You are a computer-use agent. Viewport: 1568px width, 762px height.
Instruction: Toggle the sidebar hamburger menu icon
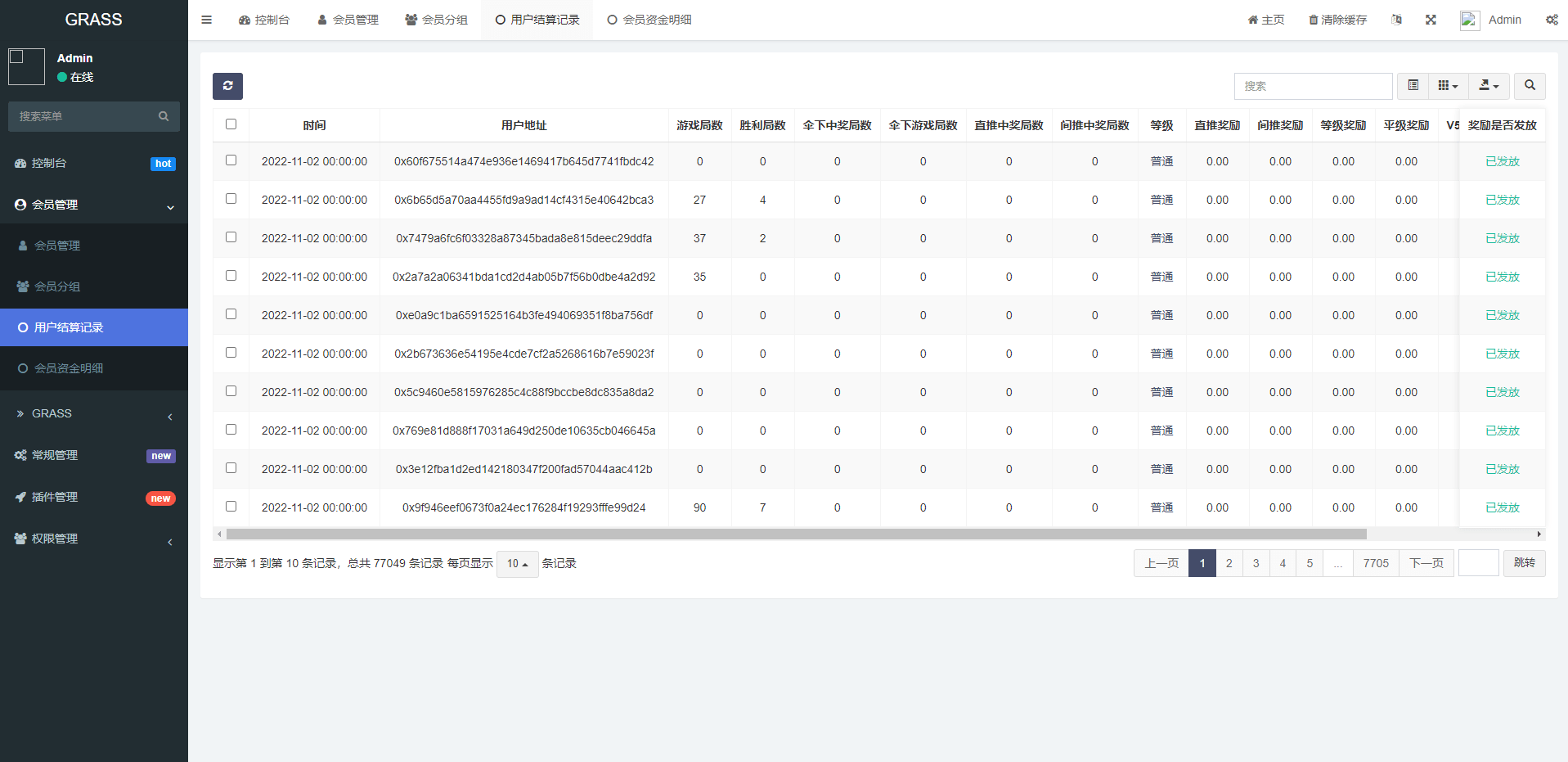click(207, 20)
